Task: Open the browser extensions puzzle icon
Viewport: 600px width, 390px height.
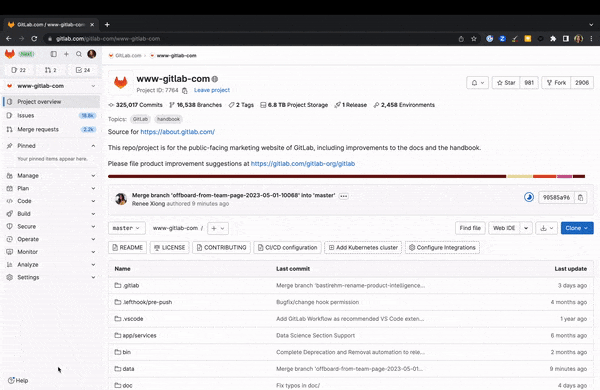Action: [x=553, y=39]
